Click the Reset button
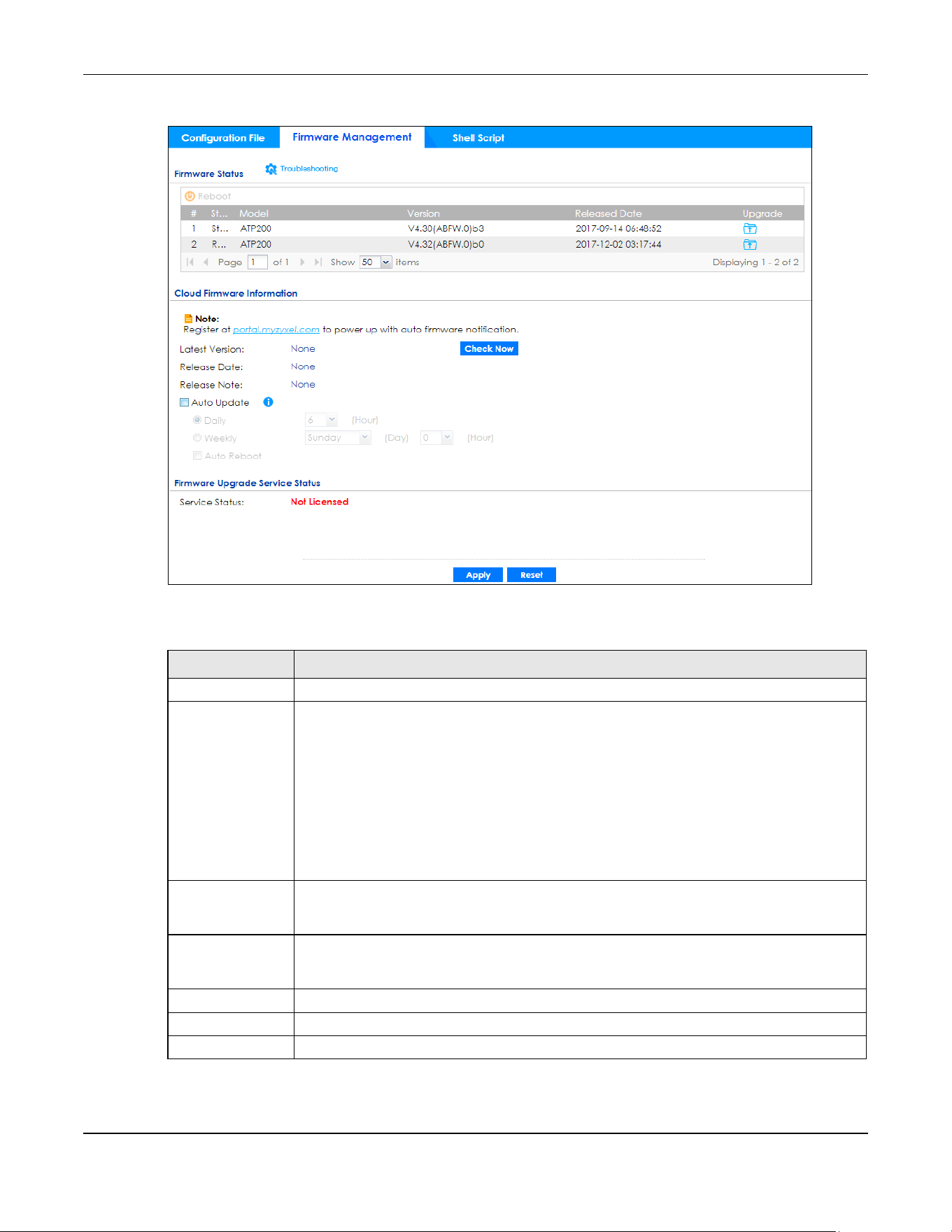The height and width of the screenshot is (1232, 952). (532, 575)
